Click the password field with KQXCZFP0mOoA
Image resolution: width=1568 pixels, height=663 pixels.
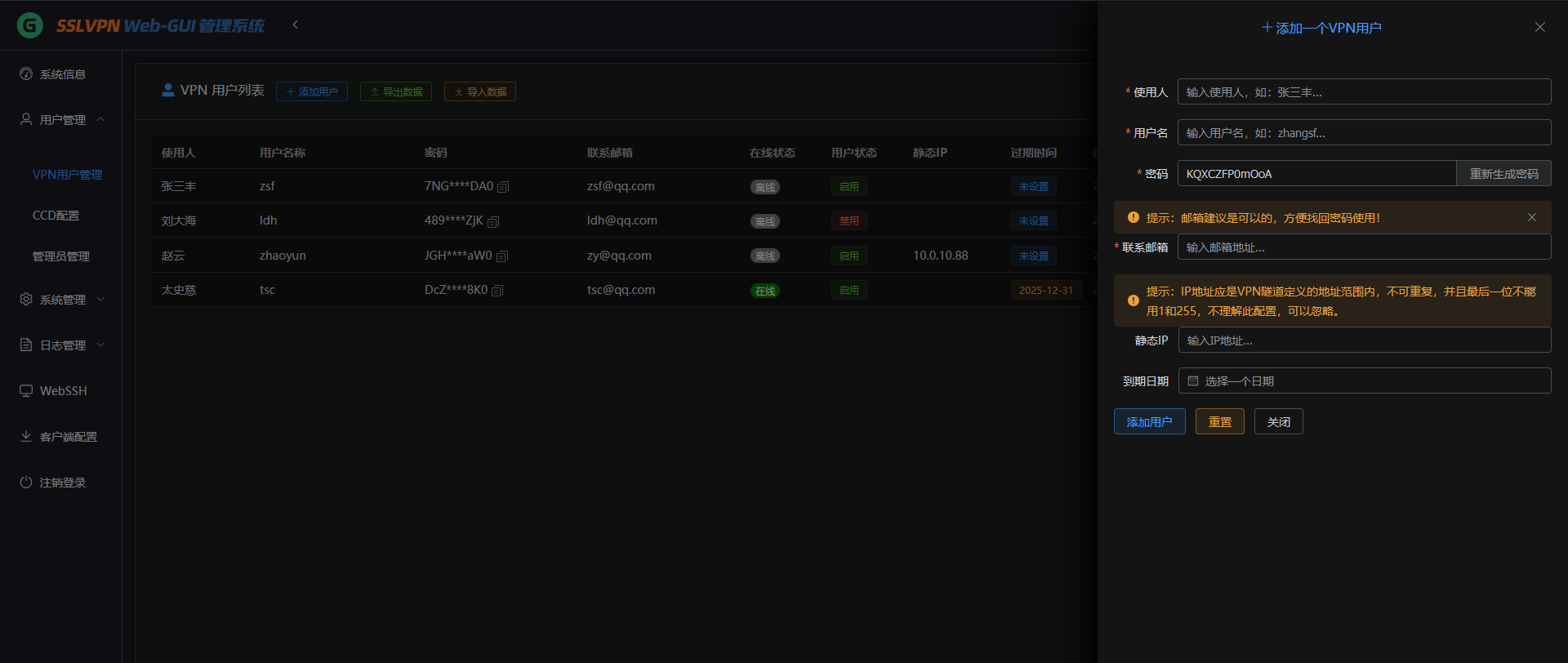(x=1317, y=173)
